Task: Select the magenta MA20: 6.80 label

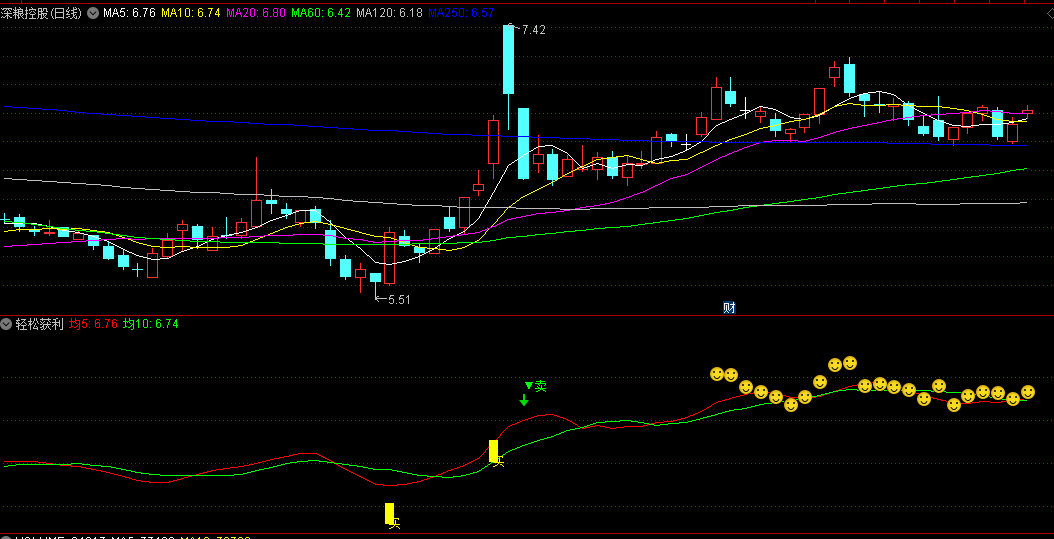Action: click(257, 13)
